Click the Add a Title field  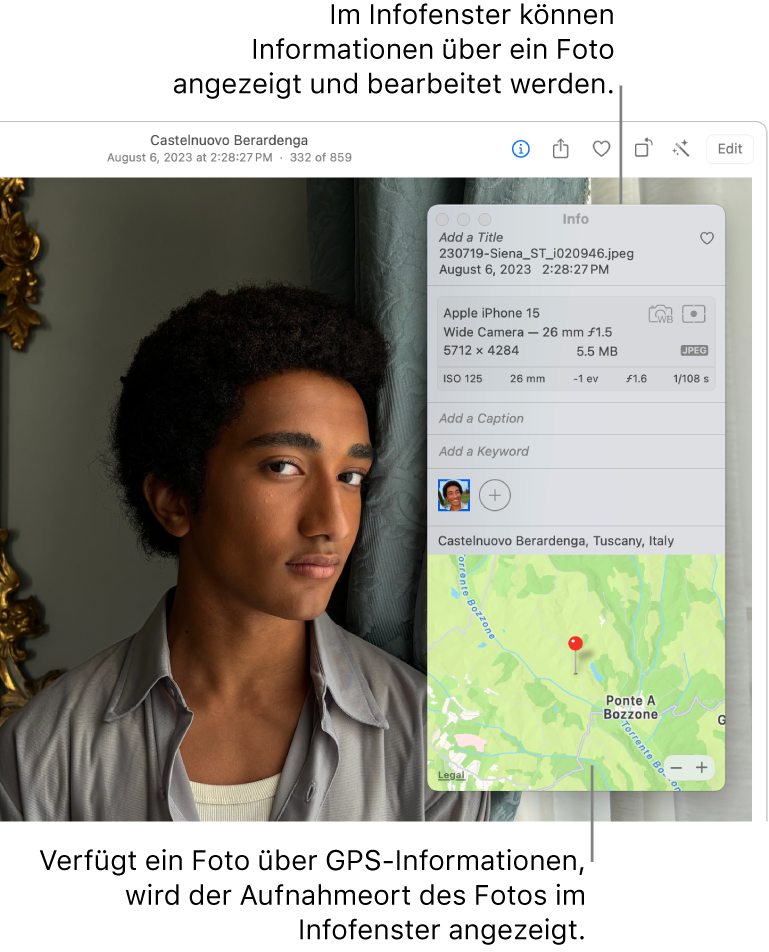(472, 237)
